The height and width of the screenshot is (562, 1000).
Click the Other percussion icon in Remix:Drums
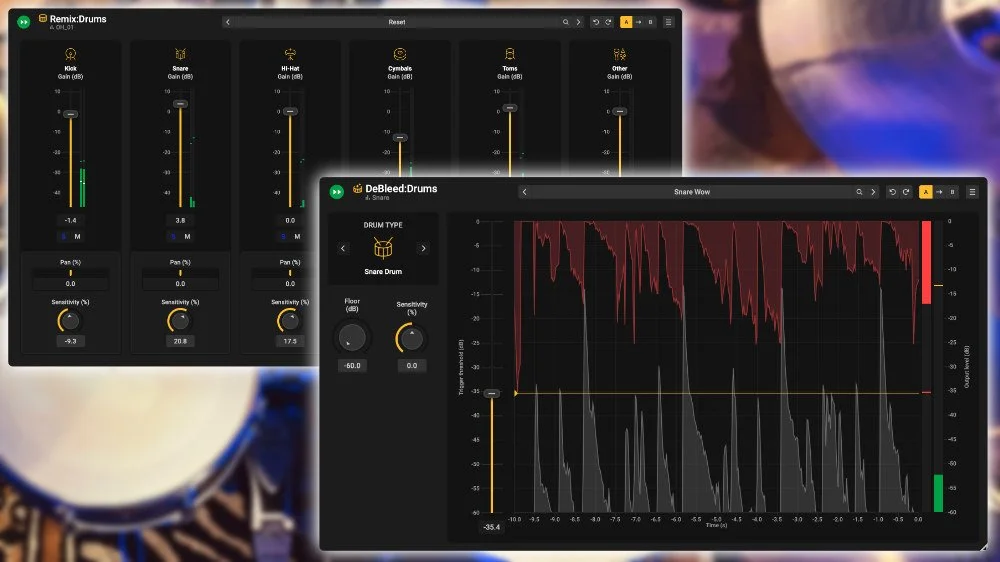[x=619, y=54]
